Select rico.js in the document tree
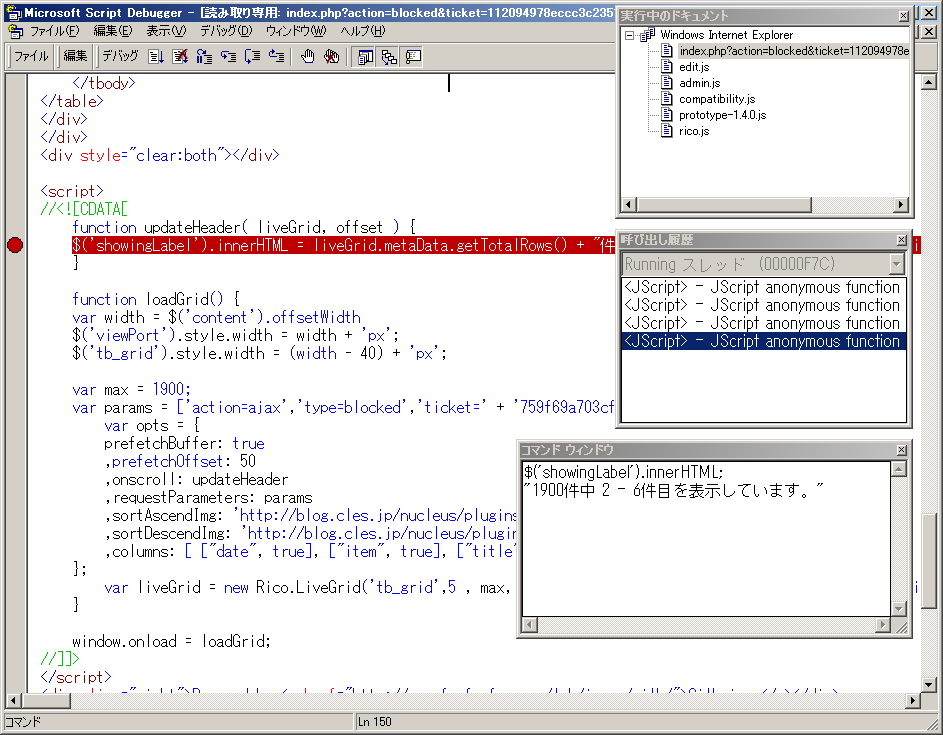 (693, 131)
